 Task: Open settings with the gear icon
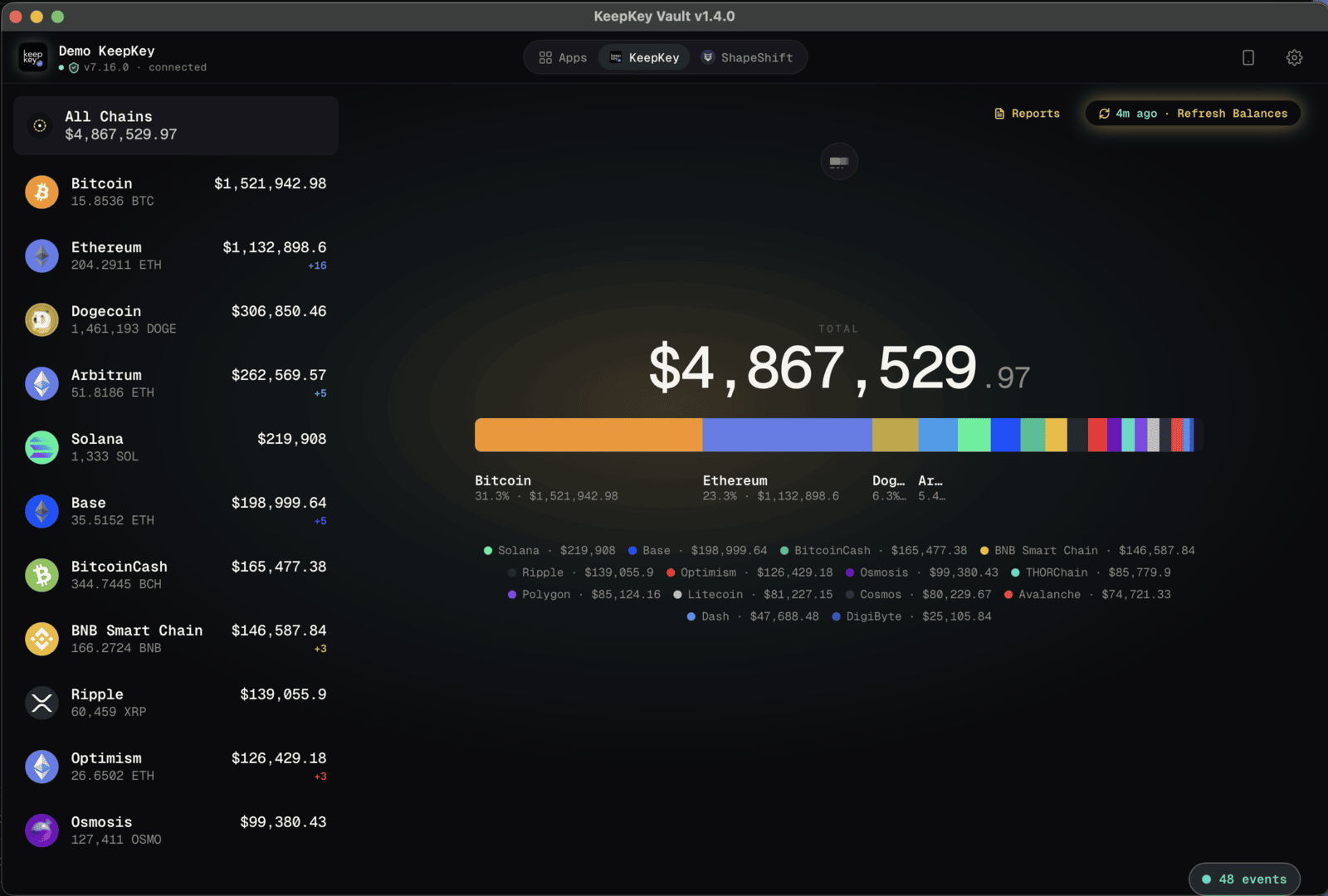coord(1294,57)
